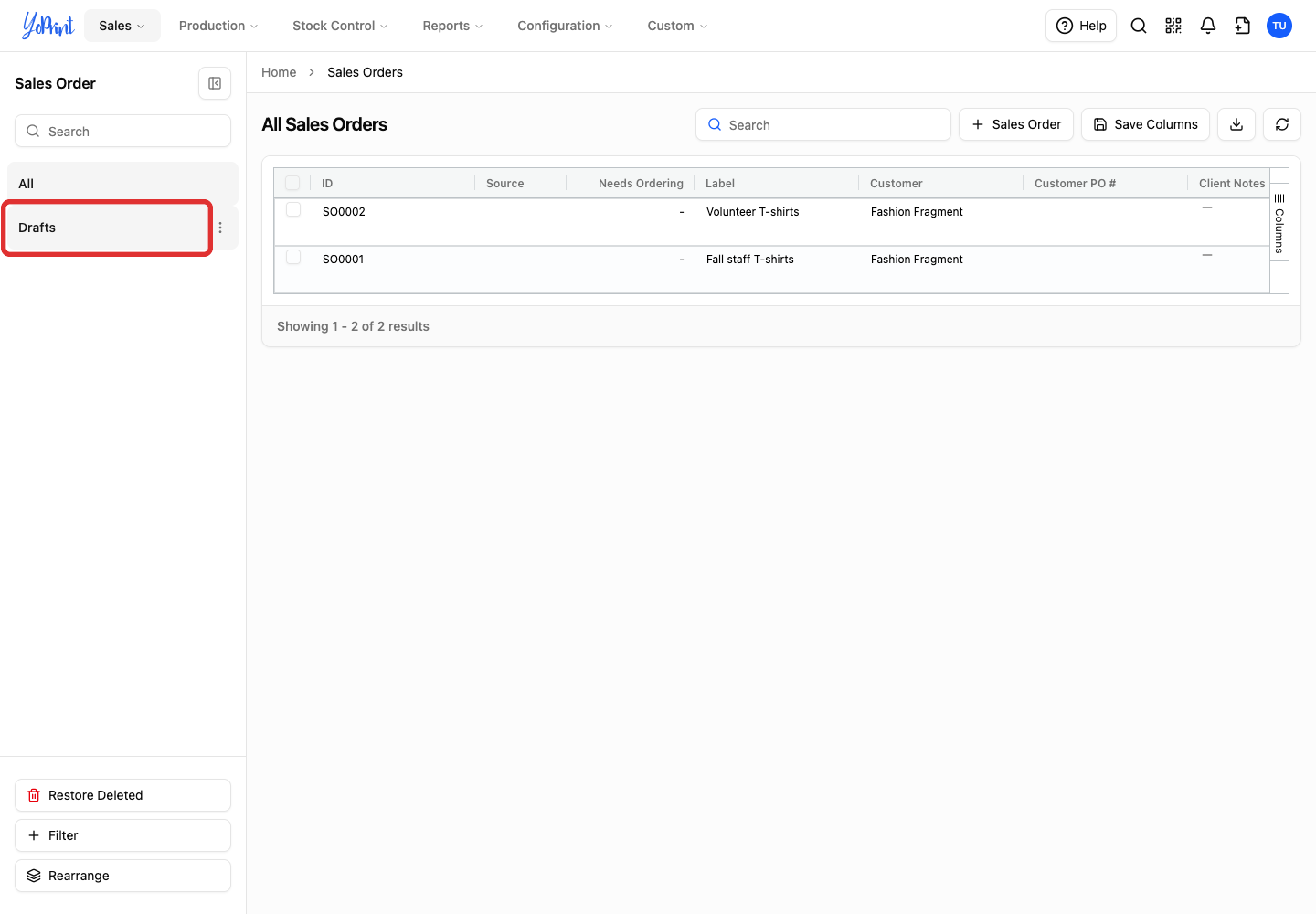The image size is (1316, 914).
Task: Open the QR code scanner icon
Action: [x=1173, y=26]
